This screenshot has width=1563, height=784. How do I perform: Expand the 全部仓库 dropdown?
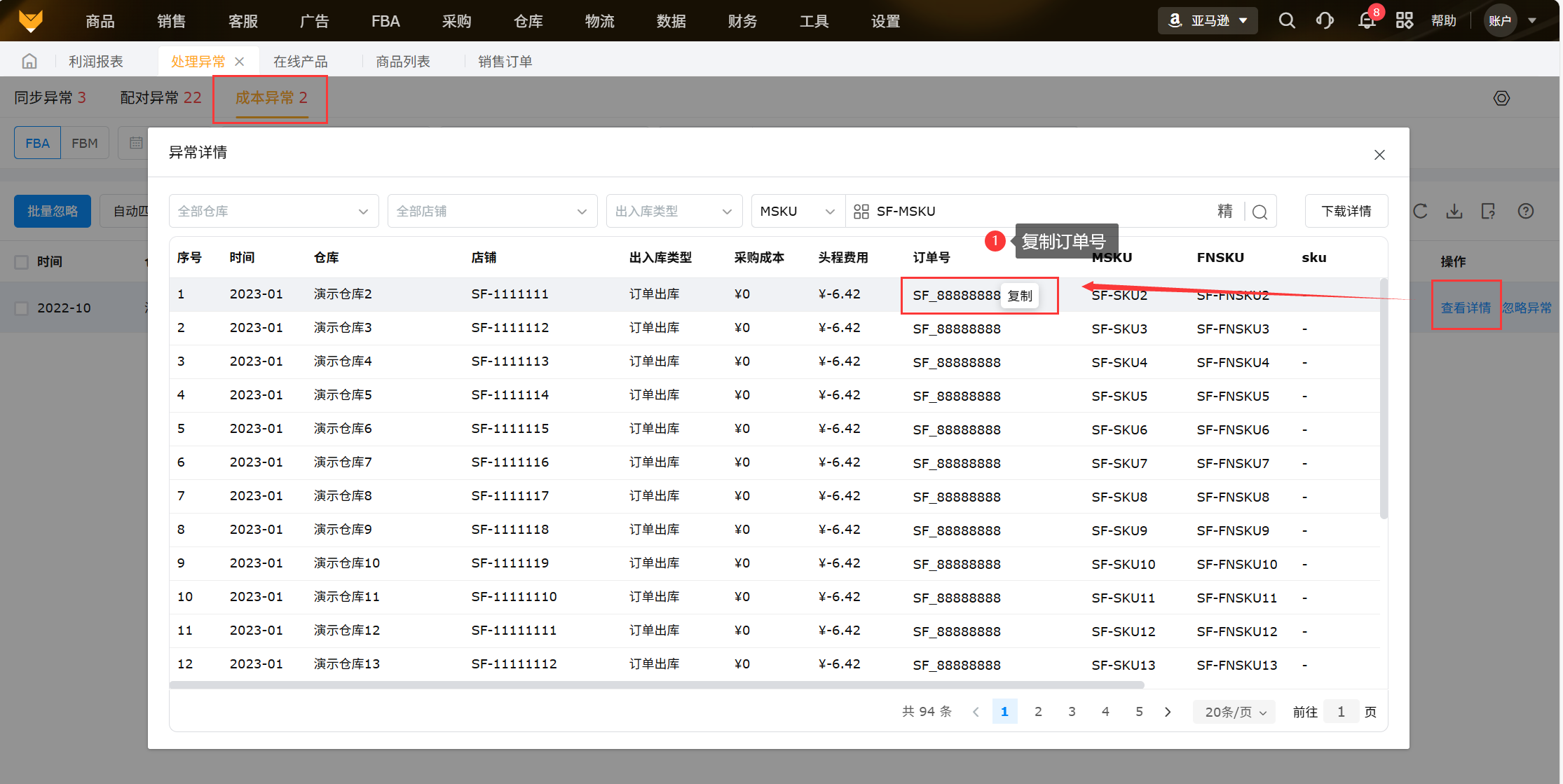(x=273, y=212)
